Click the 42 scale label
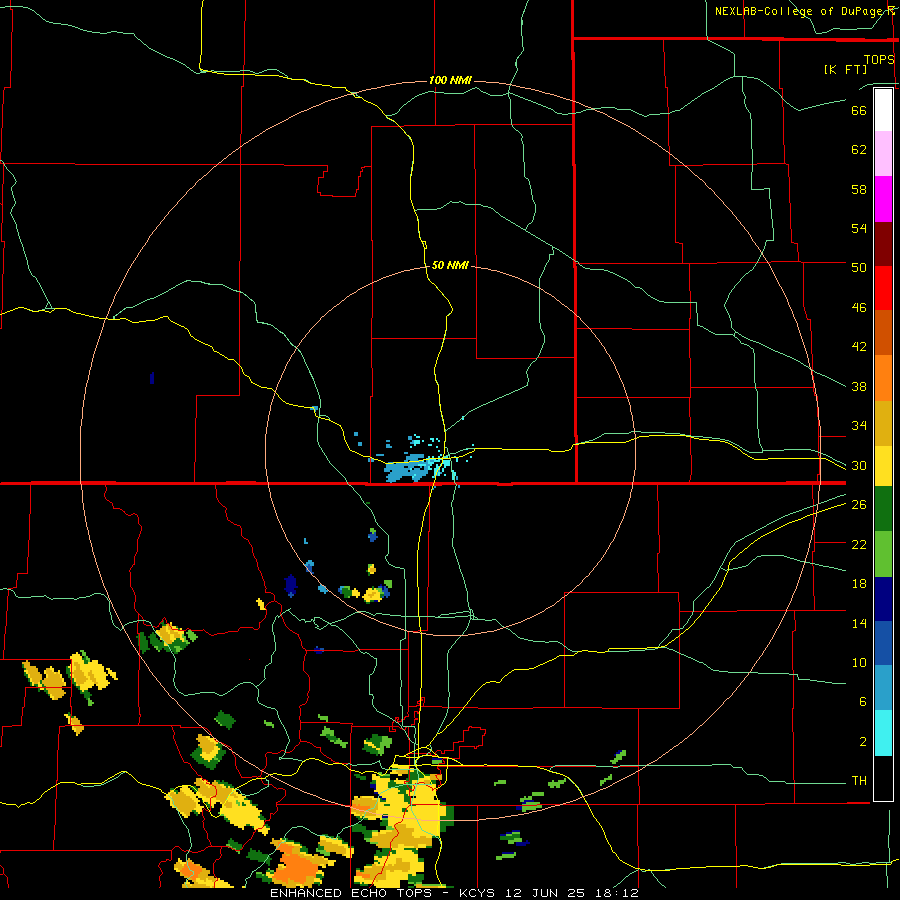900x900 pixels. [859, 346]
